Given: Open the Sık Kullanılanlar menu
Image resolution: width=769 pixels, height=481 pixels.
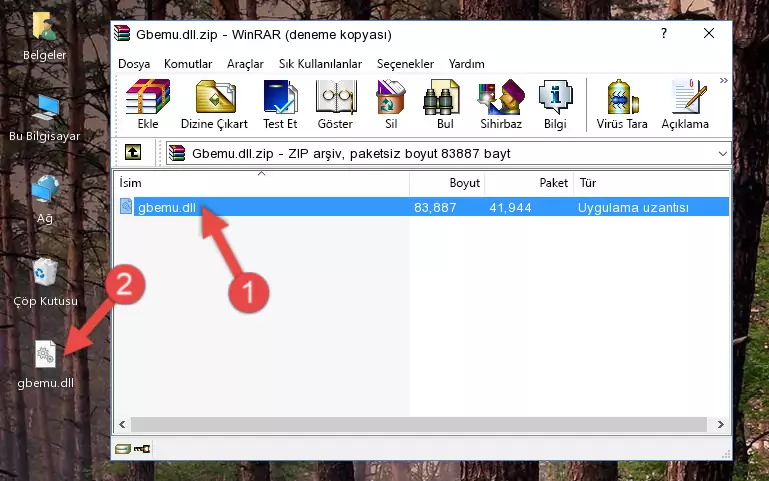Looking at the screenshot, I should 320,64.
